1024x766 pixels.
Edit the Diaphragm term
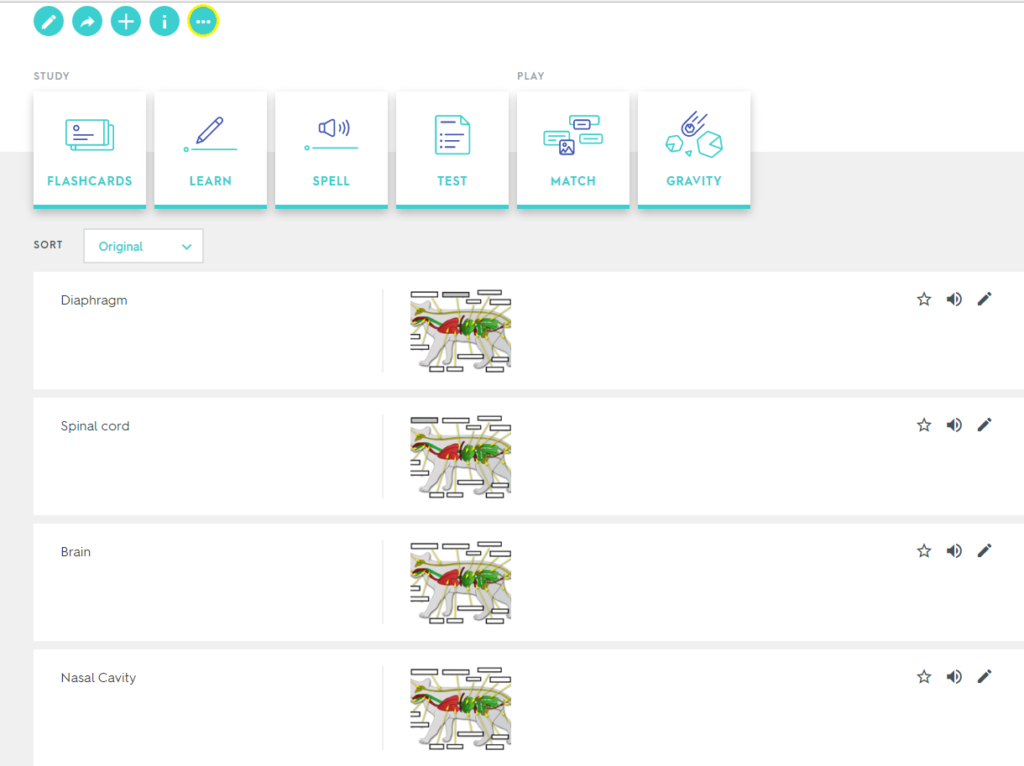[984, 299]
